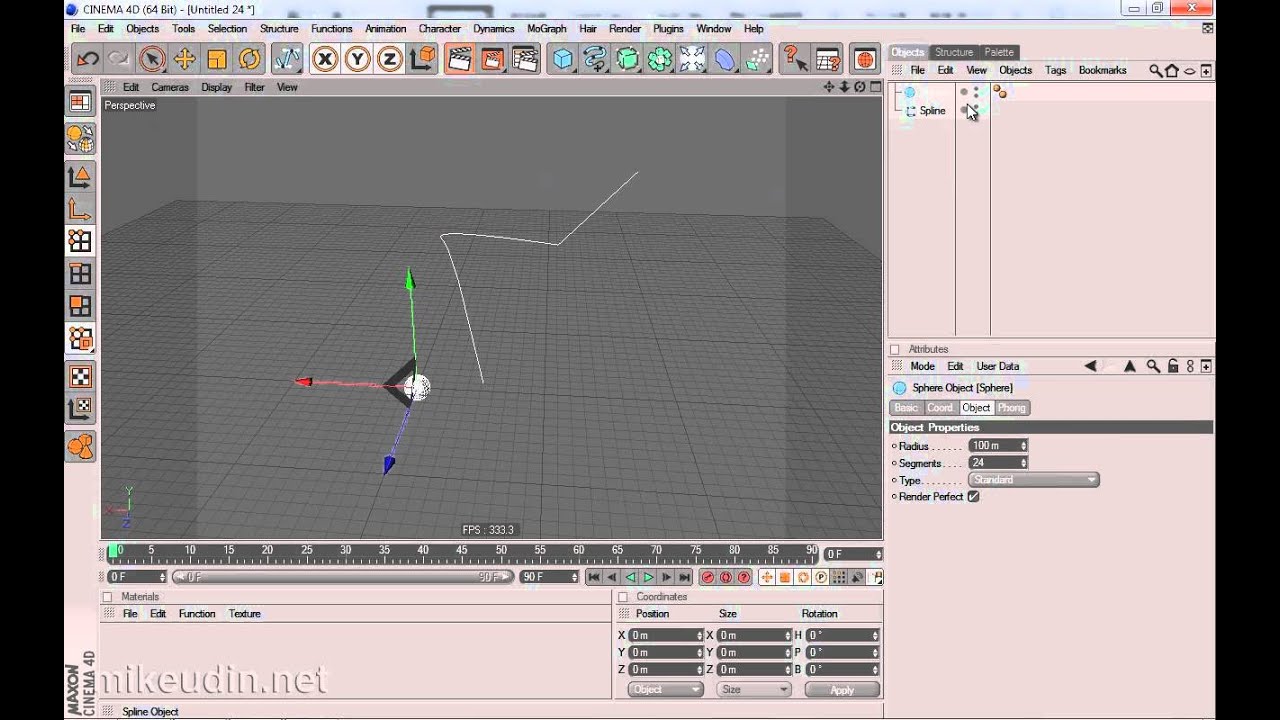Select the Move tool

tap(184, 59)
